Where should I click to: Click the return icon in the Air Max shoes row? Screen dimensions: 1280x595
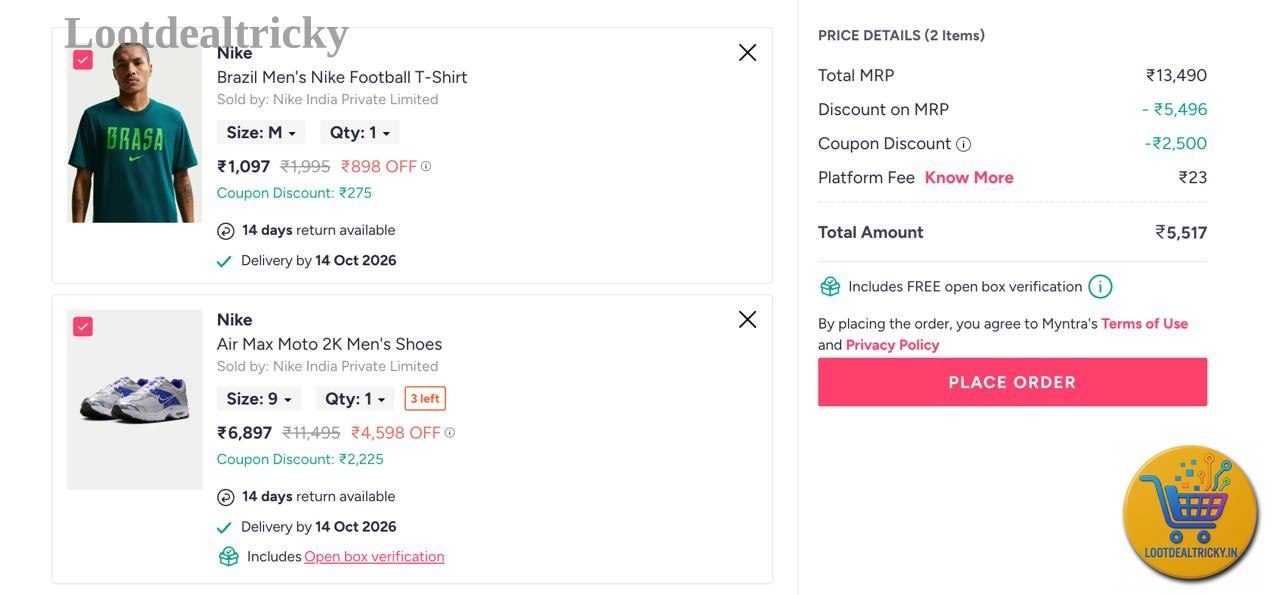[226, 497]
